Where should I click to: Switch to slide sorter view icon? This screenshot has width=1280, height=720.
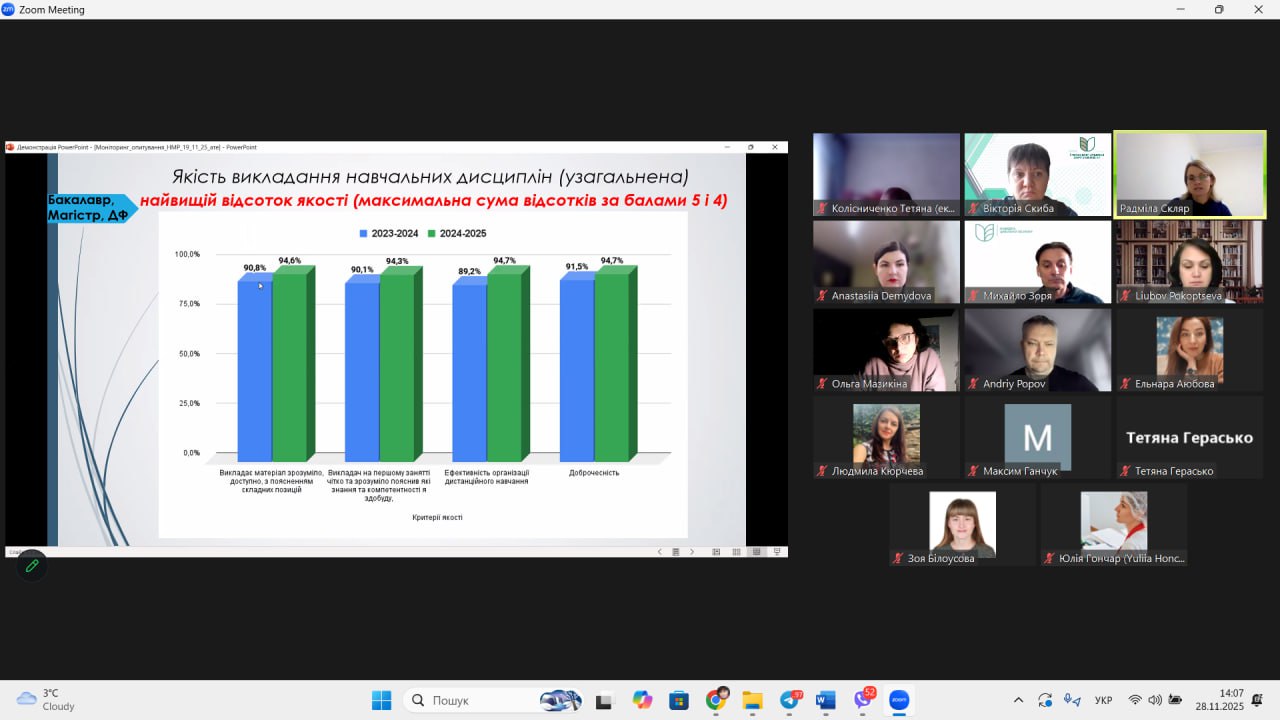click(x=737, y=552)
